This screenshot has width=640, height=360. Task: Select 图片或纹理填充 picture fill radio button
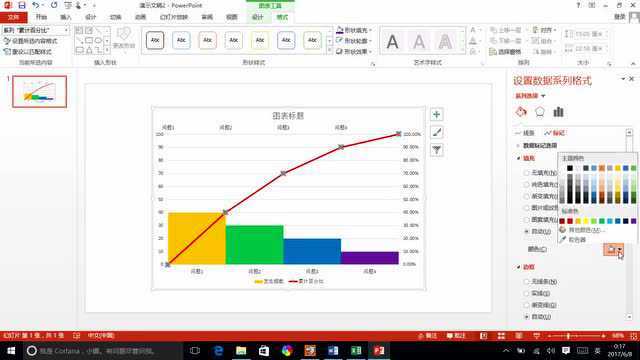[x=527, y=208]
